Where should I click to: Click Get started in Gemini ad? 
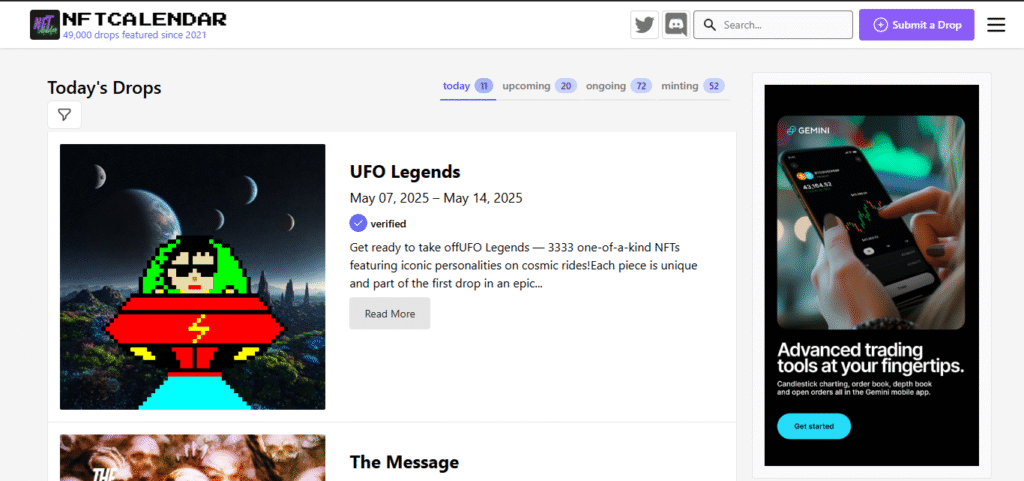[814, 426]
